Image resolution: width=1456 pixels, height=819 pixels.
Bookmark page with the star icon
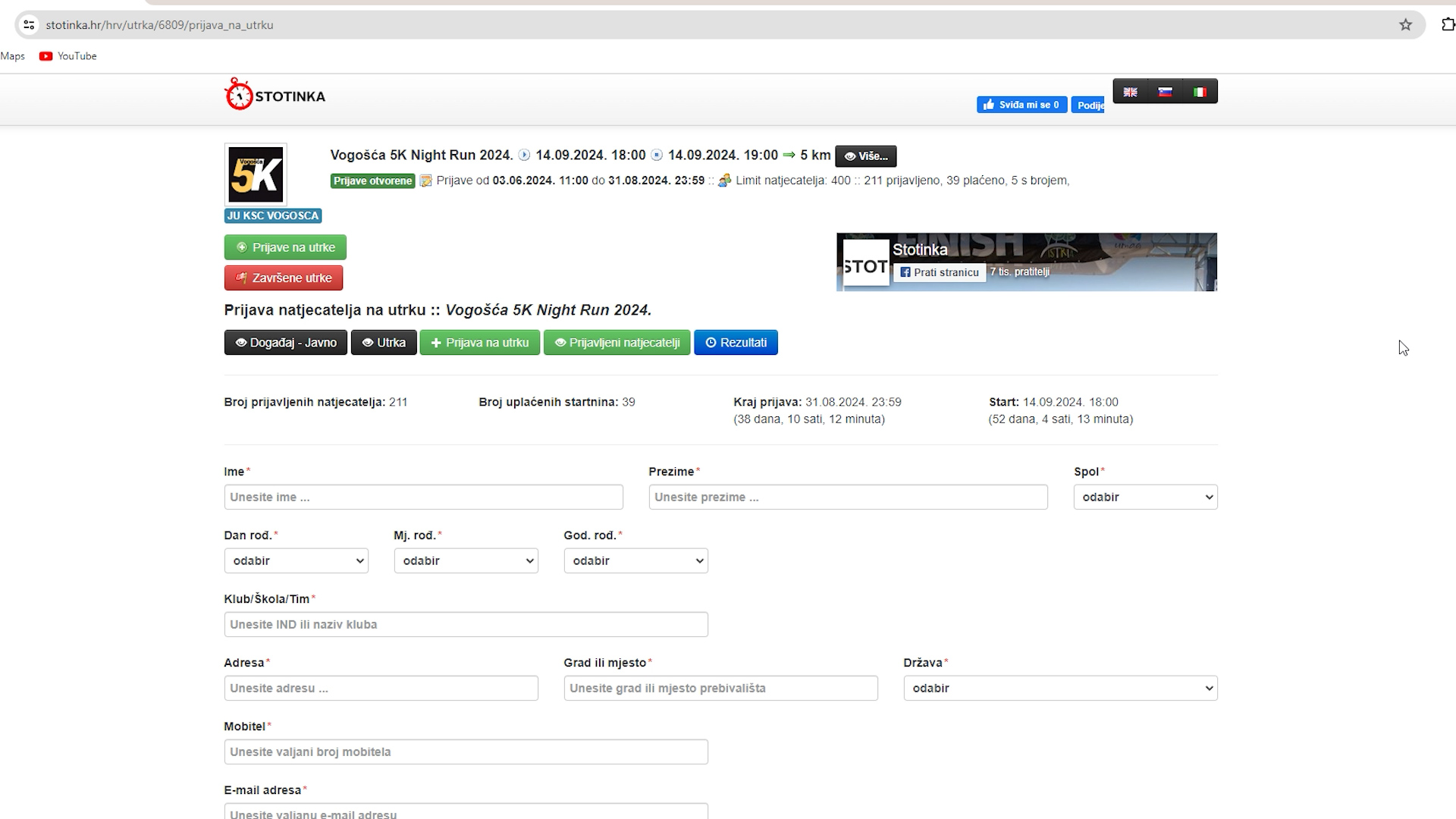[x=1405, y=25]
